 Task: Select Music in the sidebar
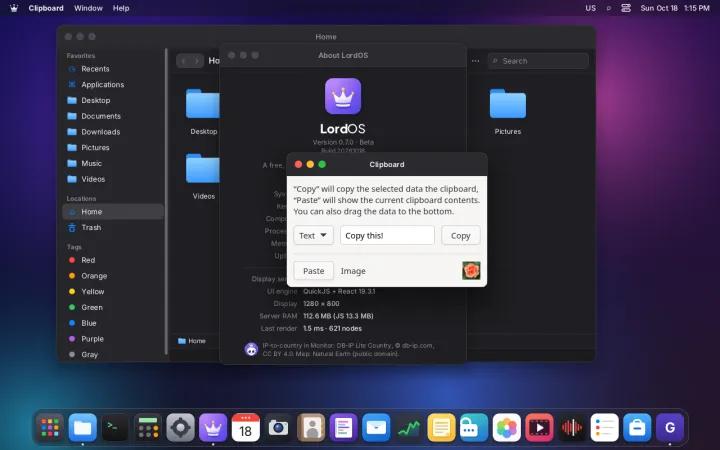113,163
